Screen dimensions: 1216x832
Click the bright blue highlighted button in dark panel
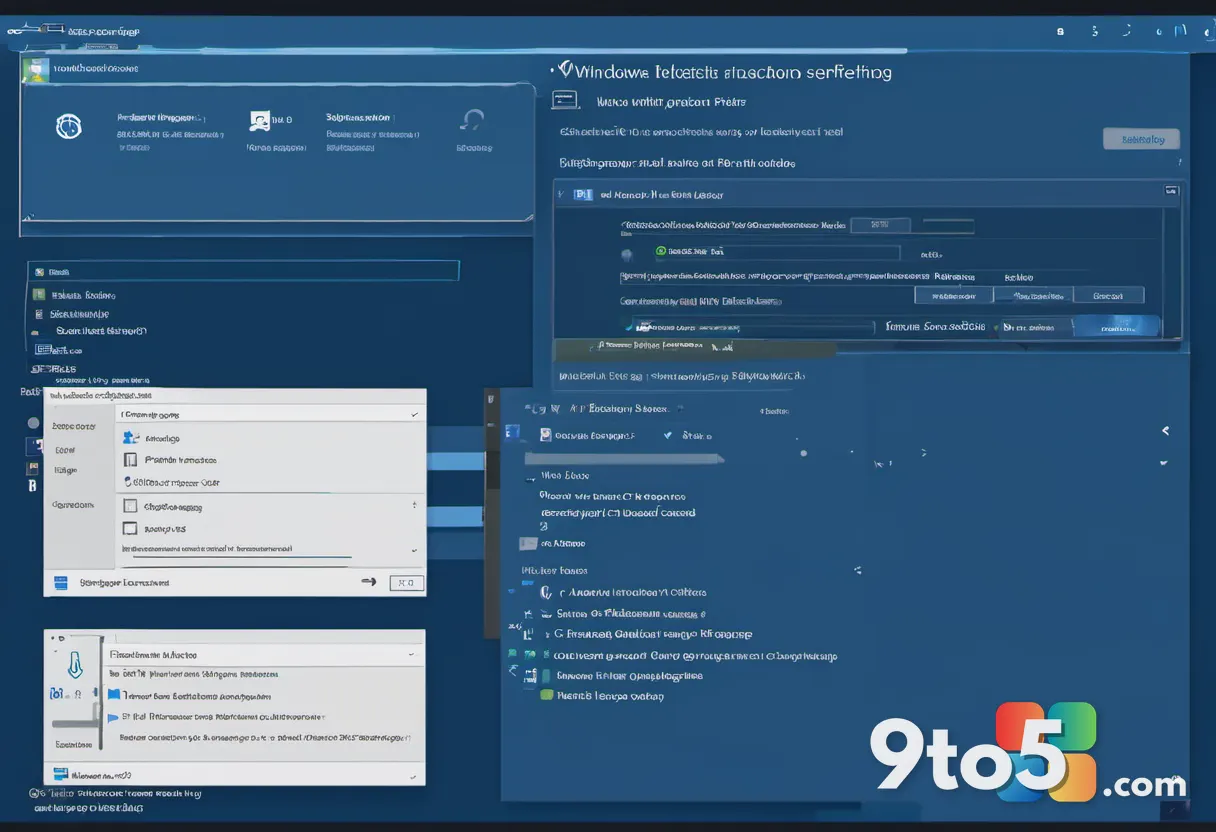tap(1116, 326)
